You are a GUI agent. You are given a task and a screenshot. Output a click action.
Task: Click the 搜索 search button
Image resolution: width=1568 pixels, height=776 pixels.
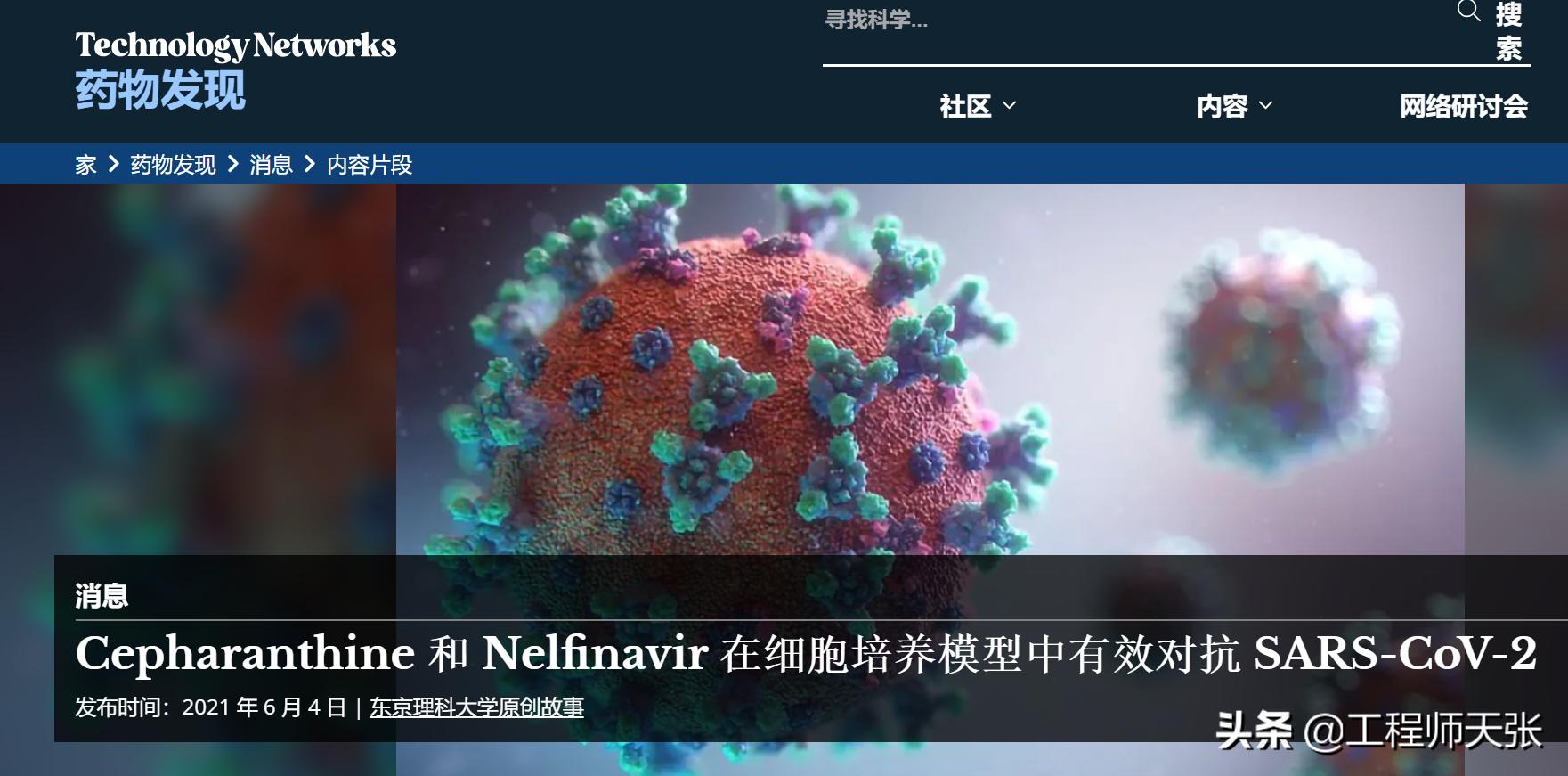(x=1509, y=31)
